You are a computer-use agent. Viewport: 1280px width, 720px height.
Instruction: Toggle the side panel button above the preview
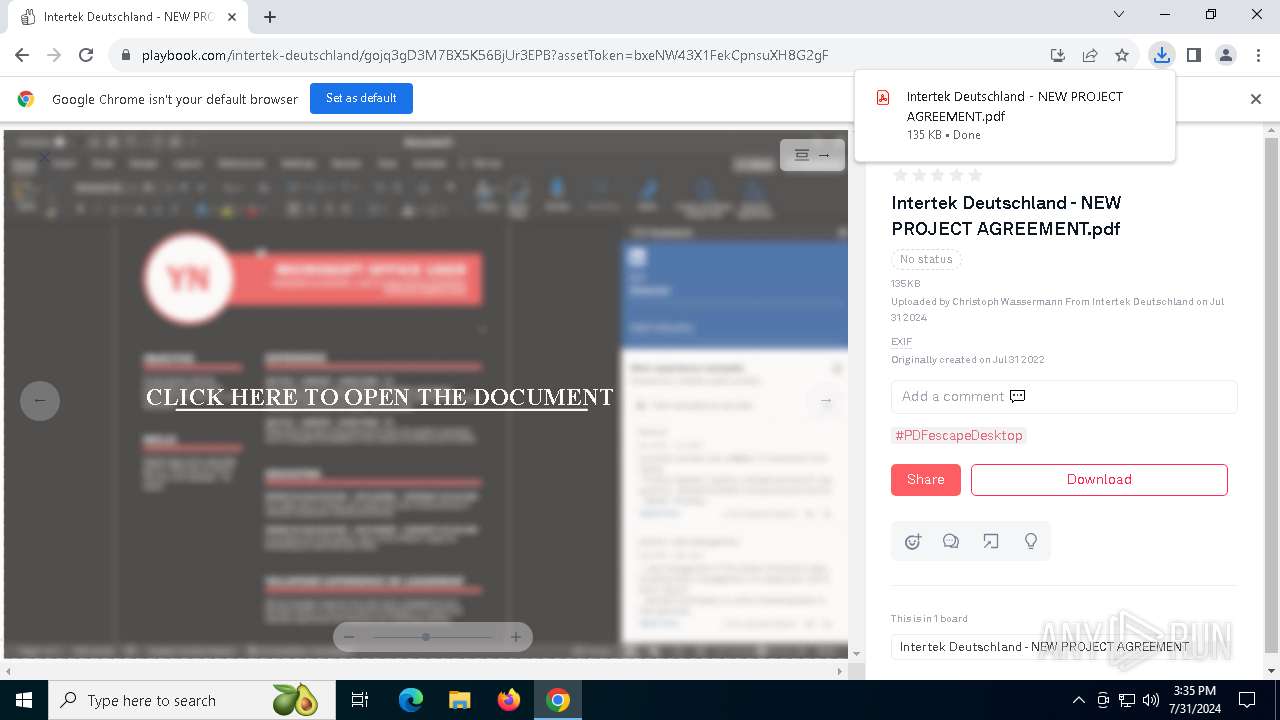point(812,155)
